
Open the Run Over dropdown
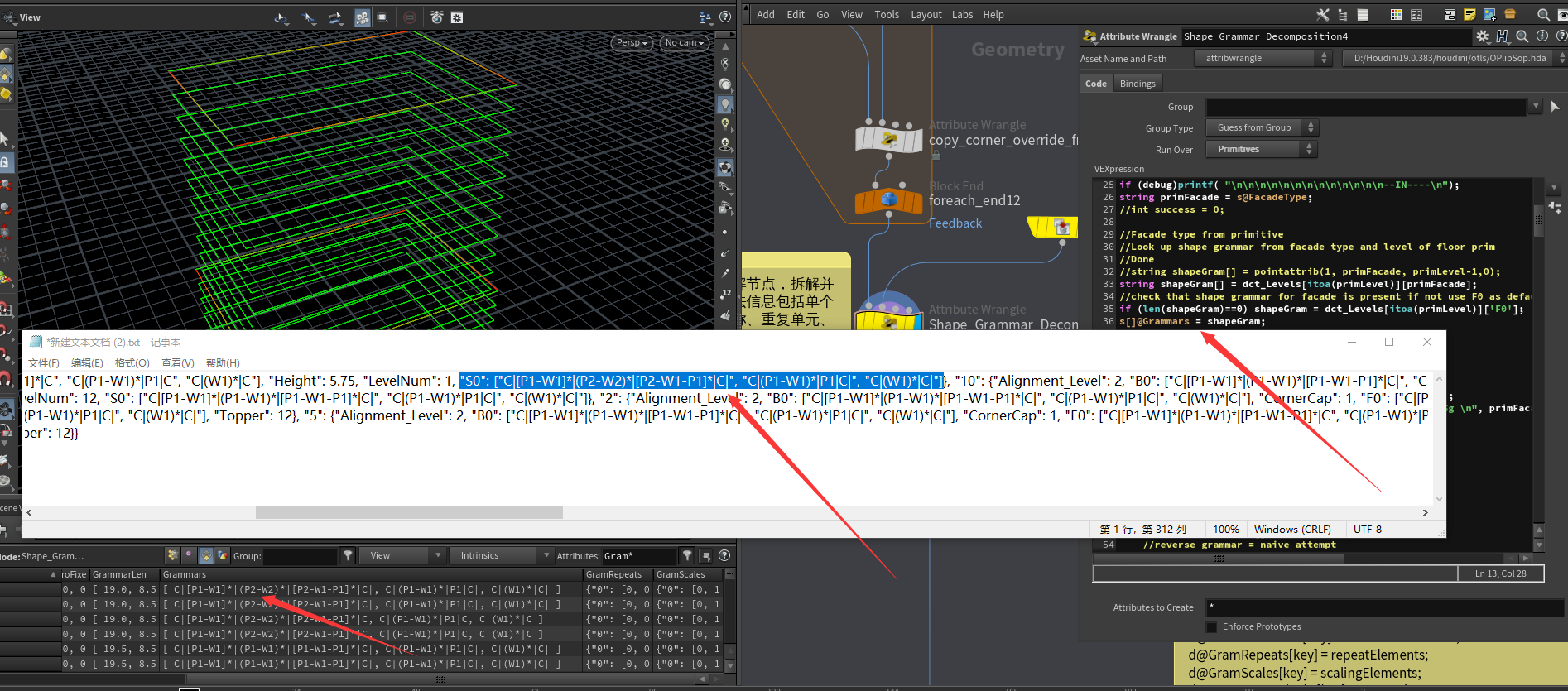1261,150
